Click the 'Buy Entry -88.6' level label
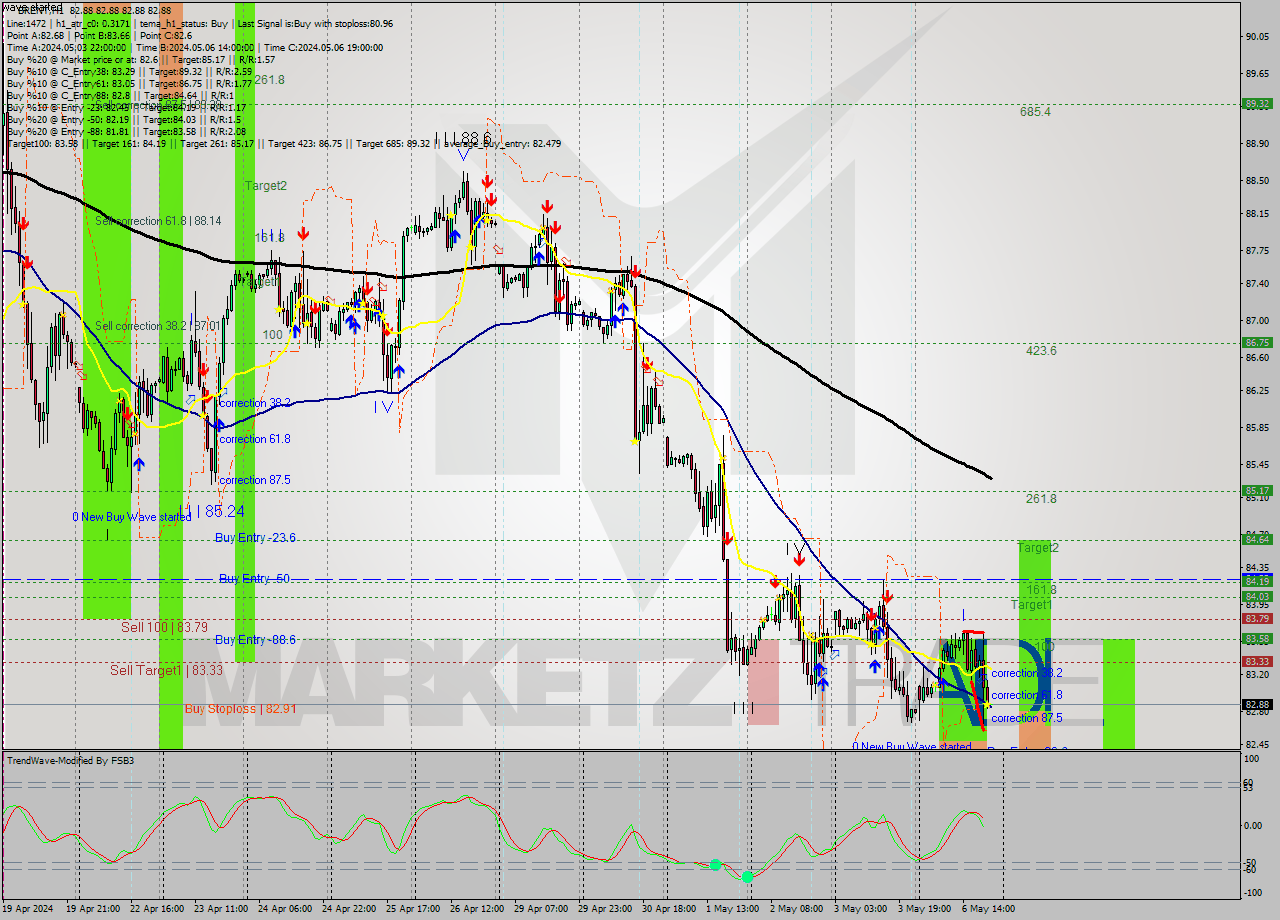Screen dimensions: 1280x920 (255, 640)
